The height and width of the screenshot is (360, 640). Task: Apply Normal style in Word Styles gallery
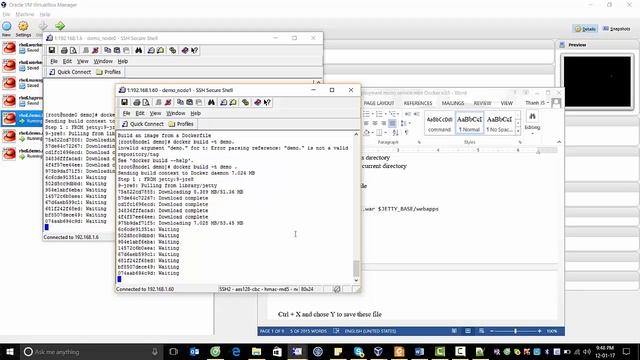[x=469, y=122]
